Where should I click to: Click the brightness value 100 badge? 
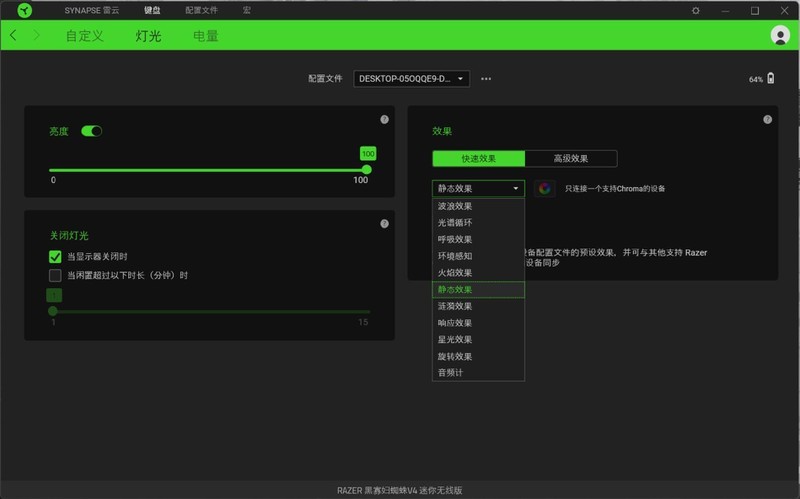(368, 154)
